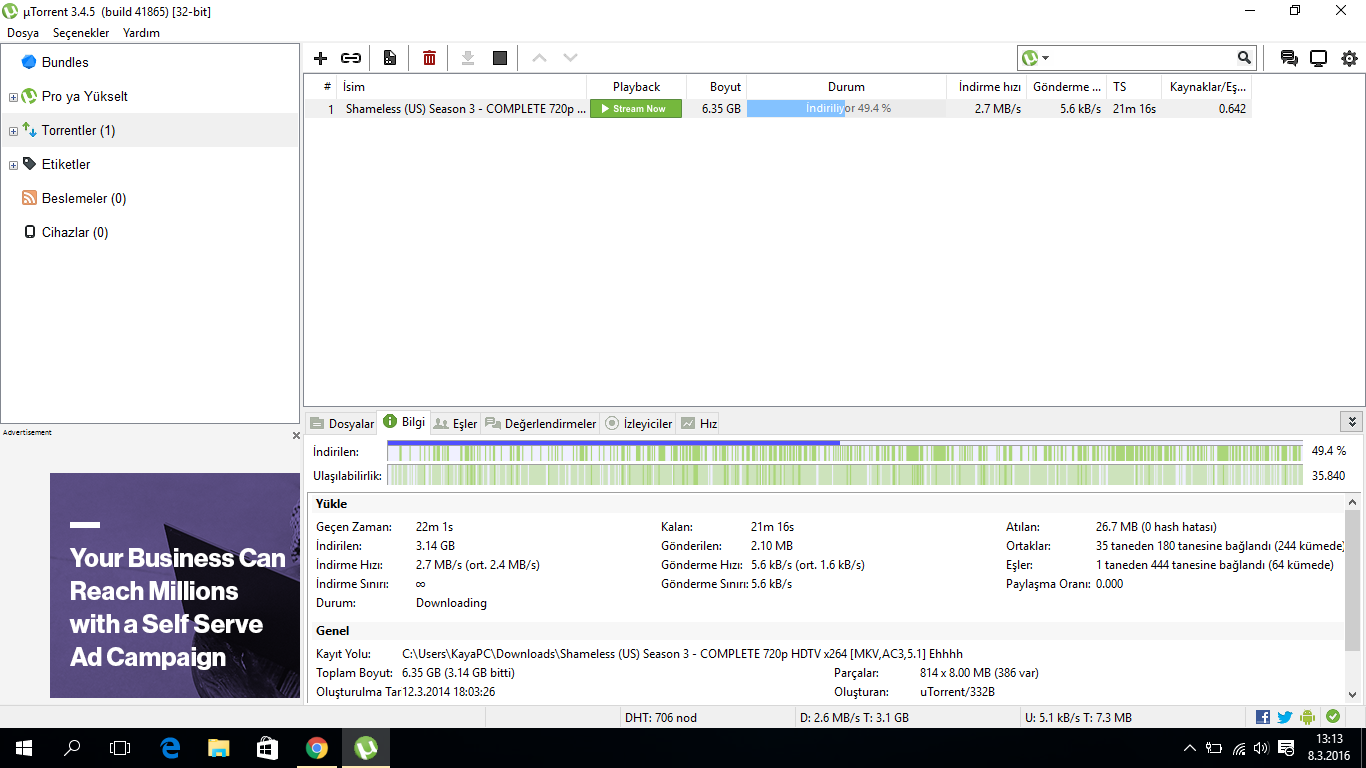Sort by the Kaynaklar/Eş column header
The image size is (1366, 768).
1206,87
